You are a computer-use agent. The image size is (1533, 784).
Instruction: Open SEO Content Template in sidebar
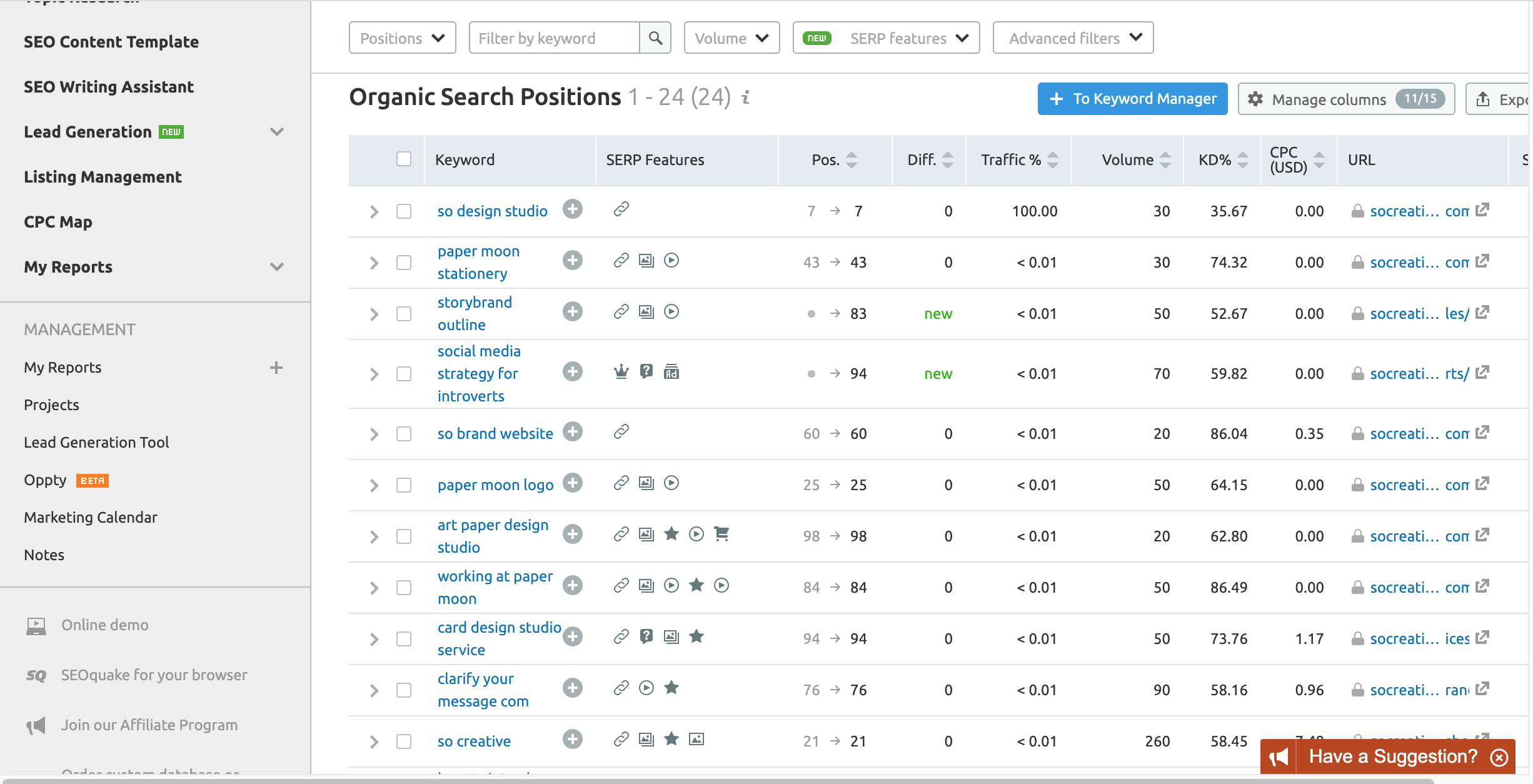(111, 42)
